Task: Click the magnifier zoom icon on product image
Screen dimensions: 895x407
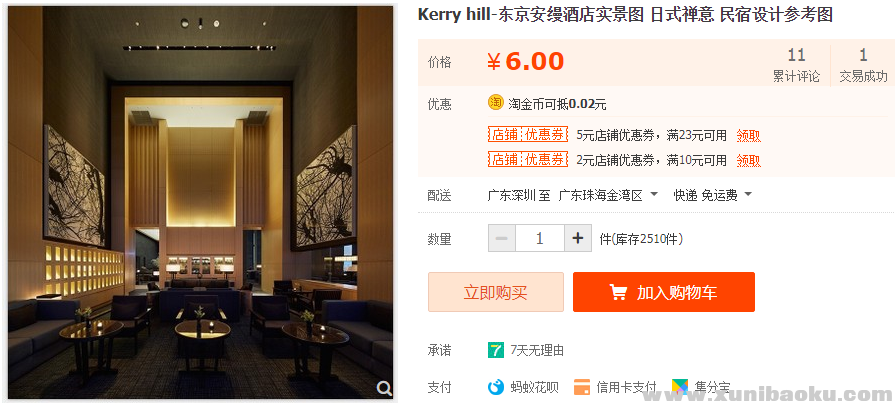Action: (384, 389)
